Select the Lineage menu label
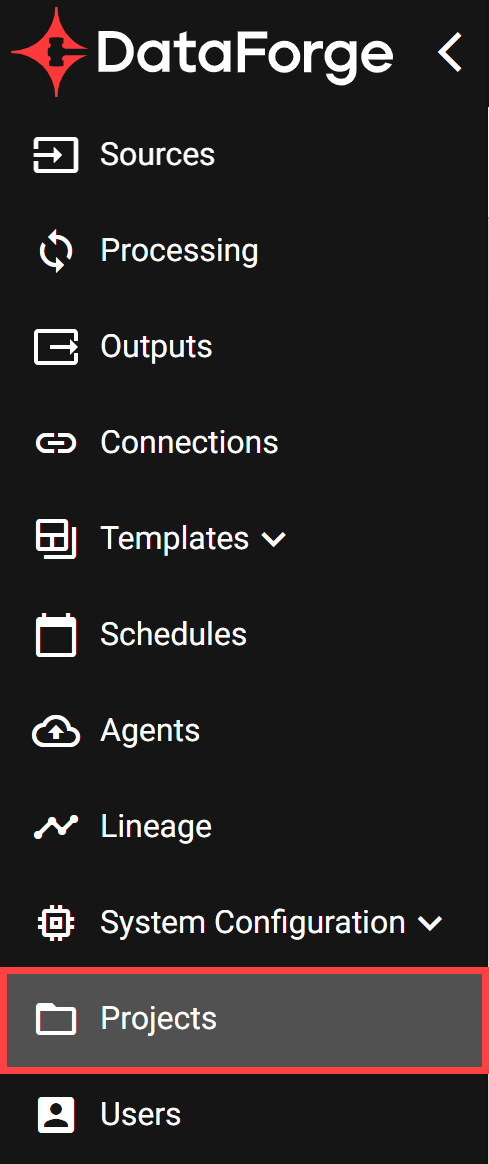Viewport: 489px width, 1164px height. click(156, 826)
